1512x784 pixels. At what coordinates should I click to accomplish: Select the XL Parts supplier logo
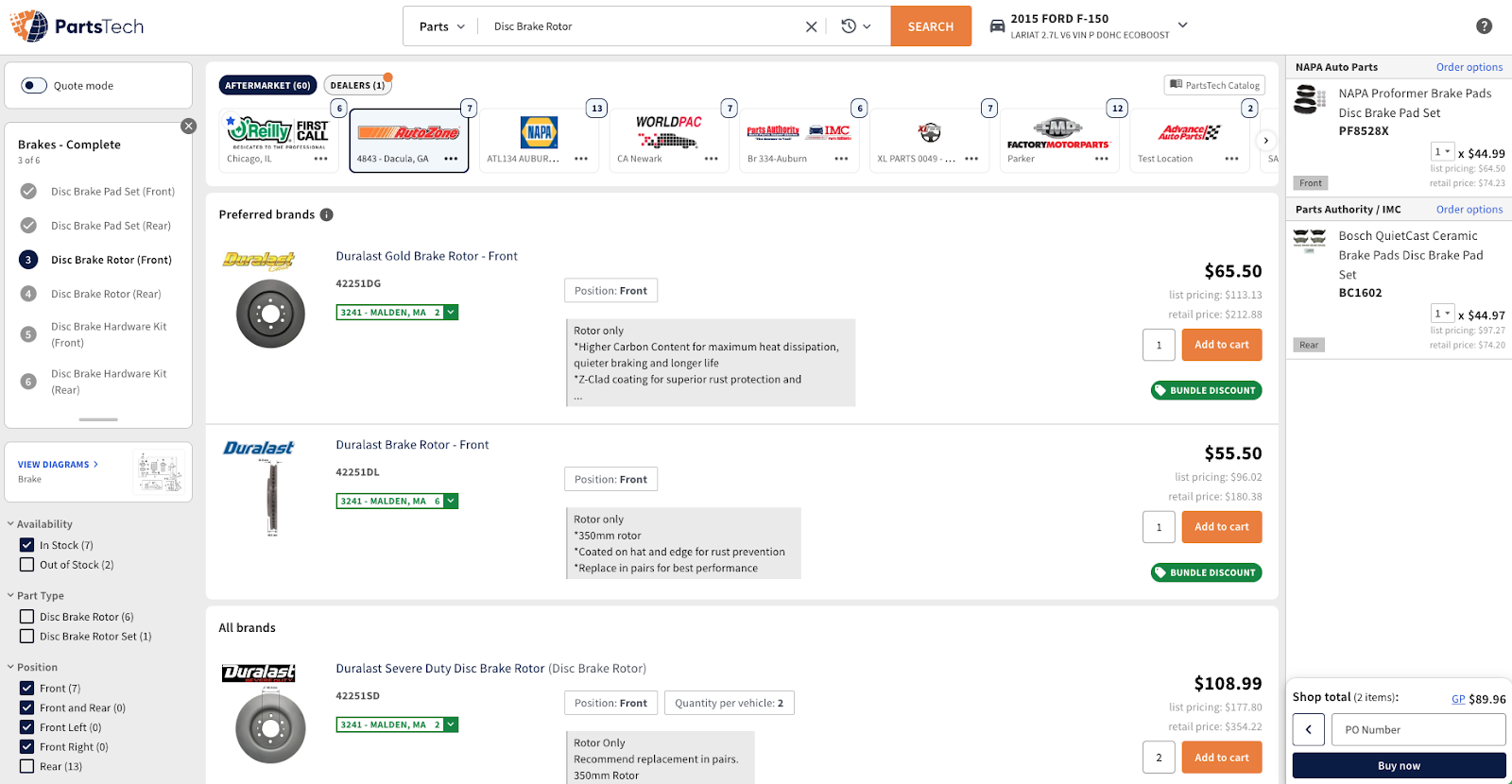click(930, 132)
